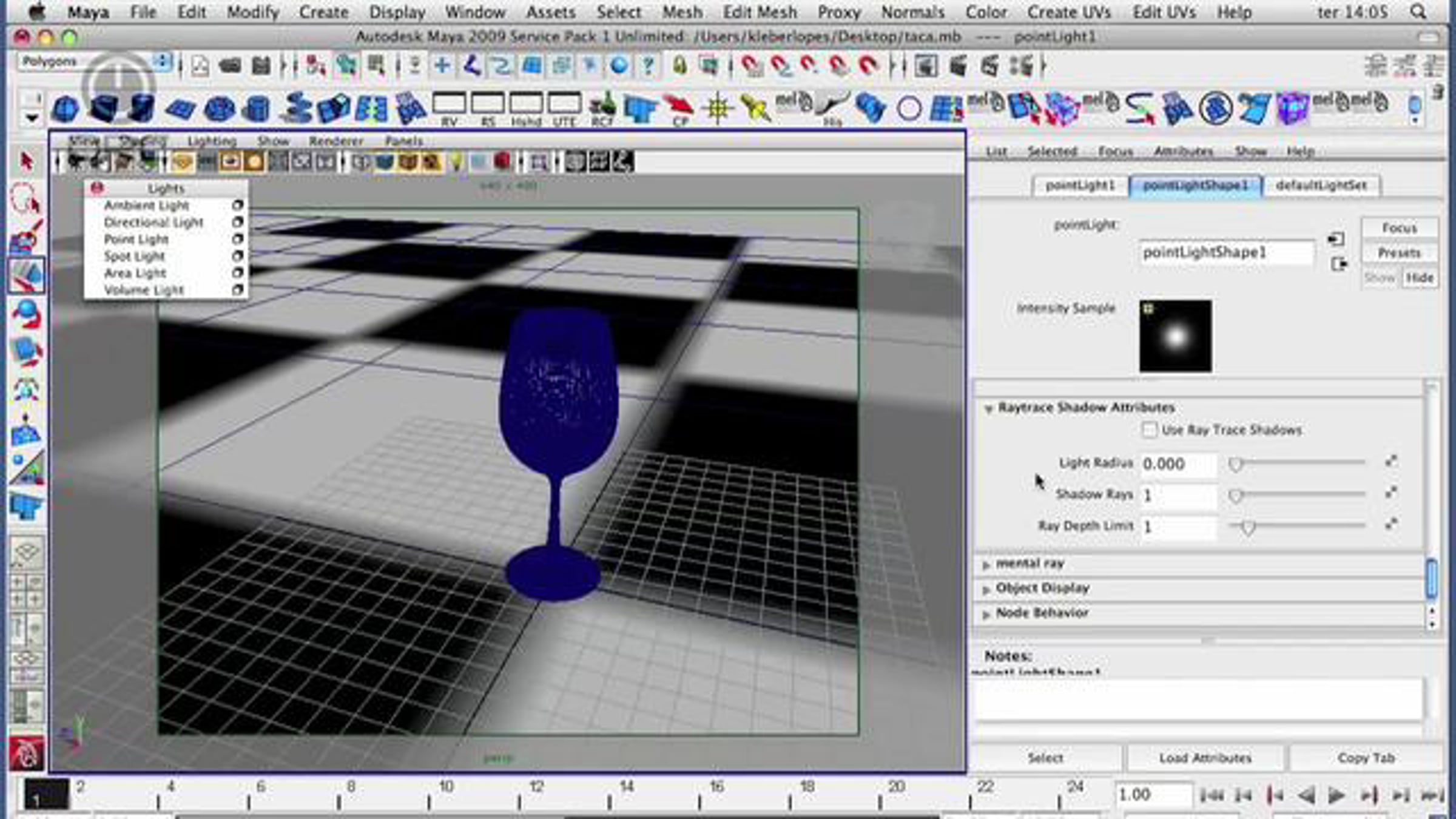The image size is (1456, 819).
Task: Click the Spotlight magnifier icon
Action: 1418,12
